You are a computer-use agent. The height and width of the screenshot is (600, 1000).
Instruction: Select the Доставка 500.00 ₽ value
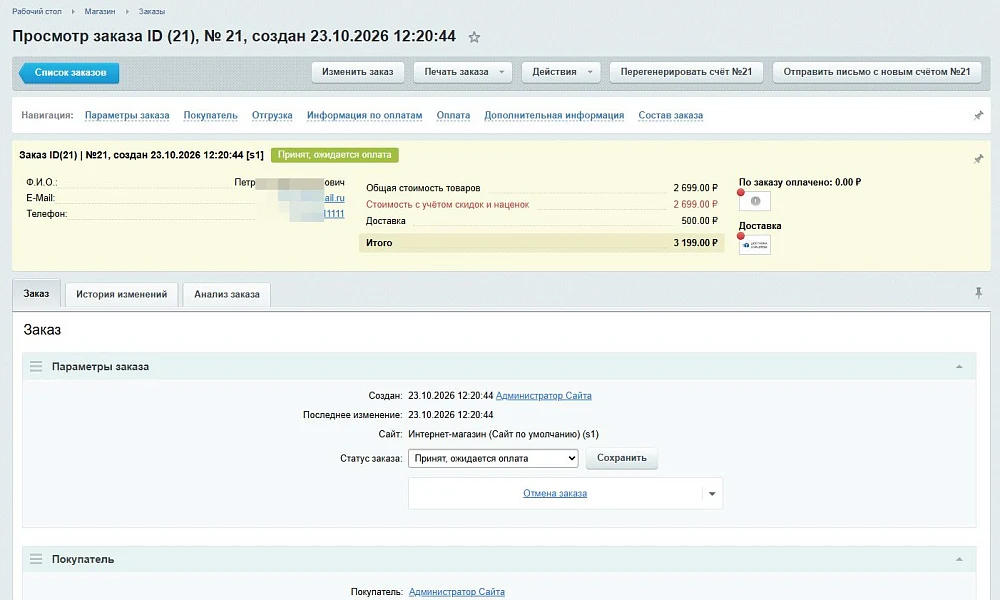pos(699,221)
